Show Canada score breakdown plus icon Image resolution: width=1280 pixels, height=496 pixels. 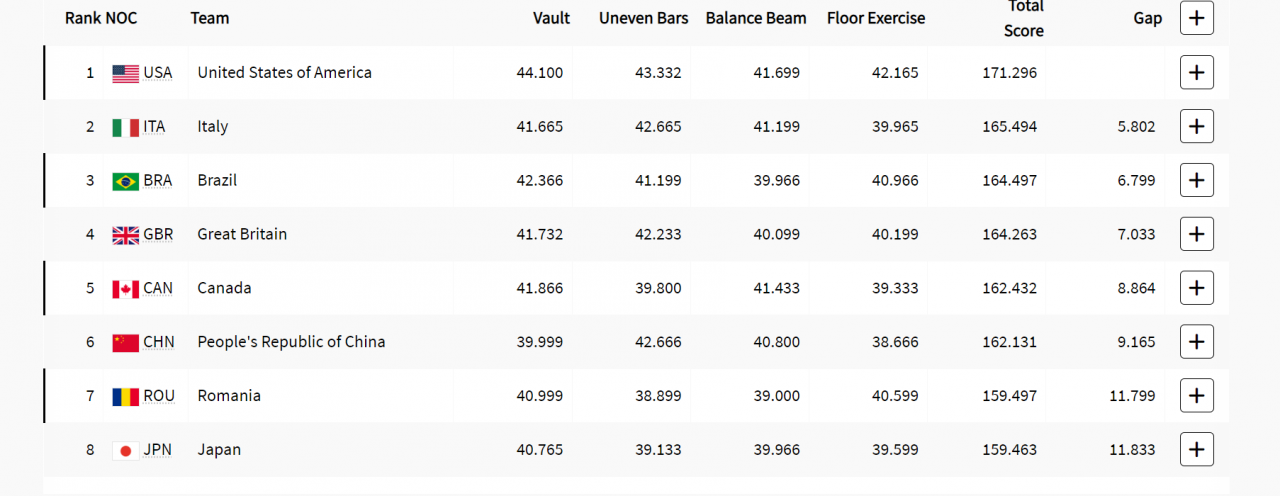click(1197, 288)
